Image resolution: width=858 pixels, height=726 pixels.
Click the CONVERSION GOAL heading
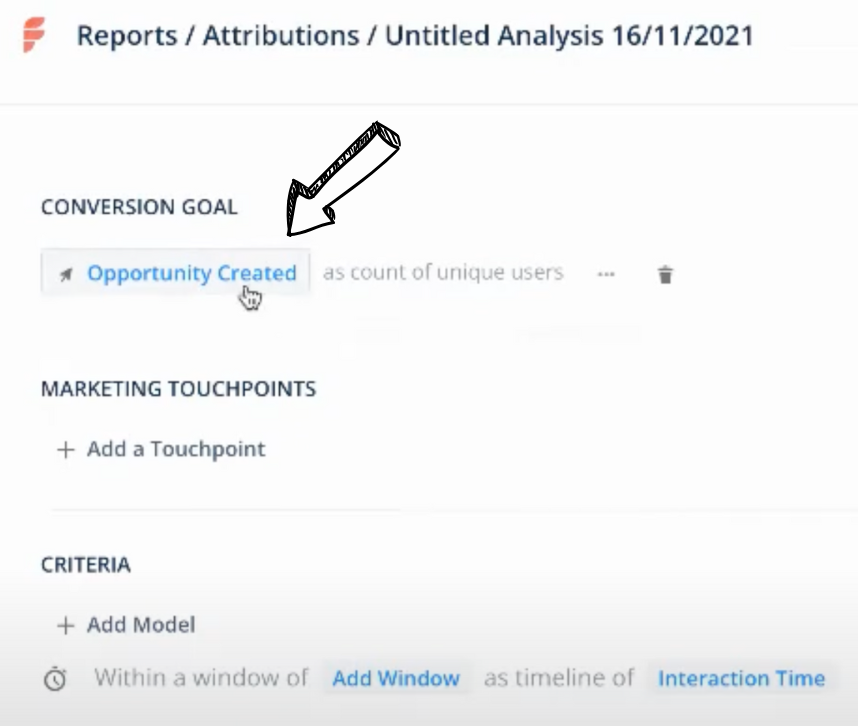[x=140, y=207]
